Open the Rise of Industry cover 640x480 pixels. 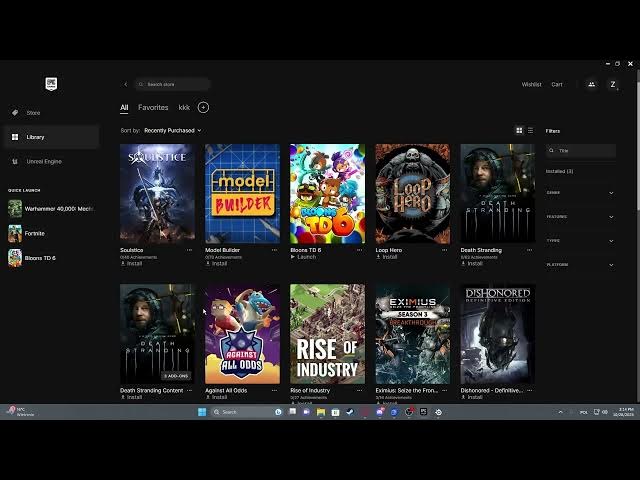(x=327, y=334)
